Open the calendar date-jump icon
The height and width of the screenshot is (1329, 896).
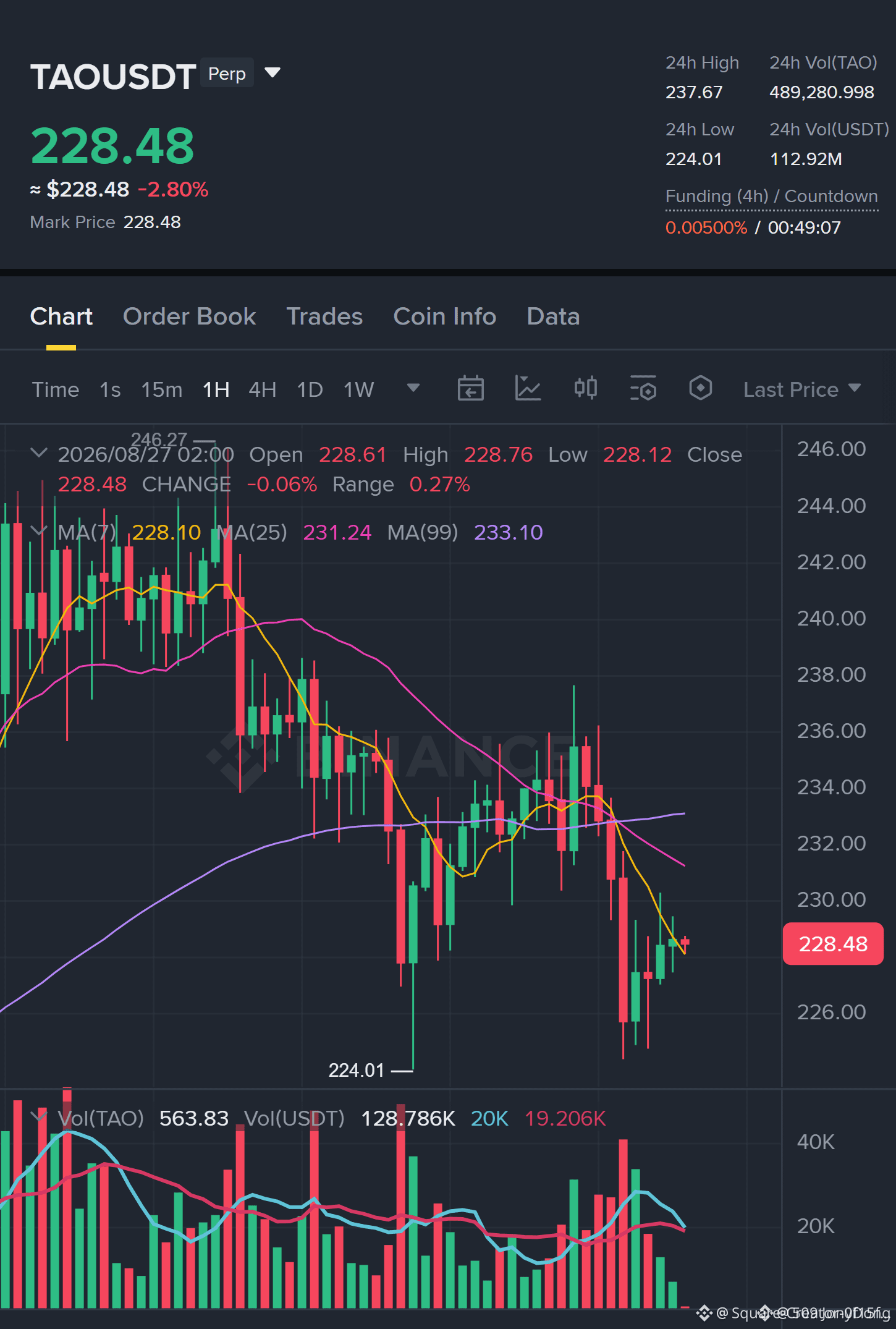pyautogui.click(x=470, y=389)
